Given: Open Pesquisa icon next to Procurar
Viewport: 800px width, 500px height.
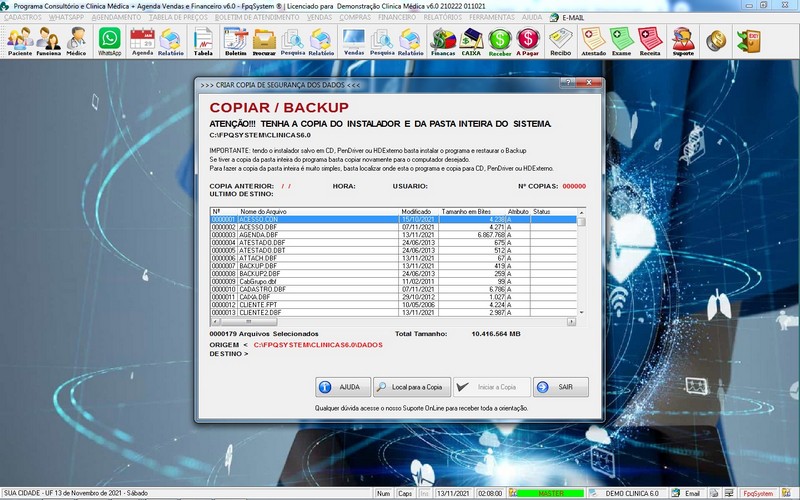Looking at the screenshot, I should click(x=292, y=41).
